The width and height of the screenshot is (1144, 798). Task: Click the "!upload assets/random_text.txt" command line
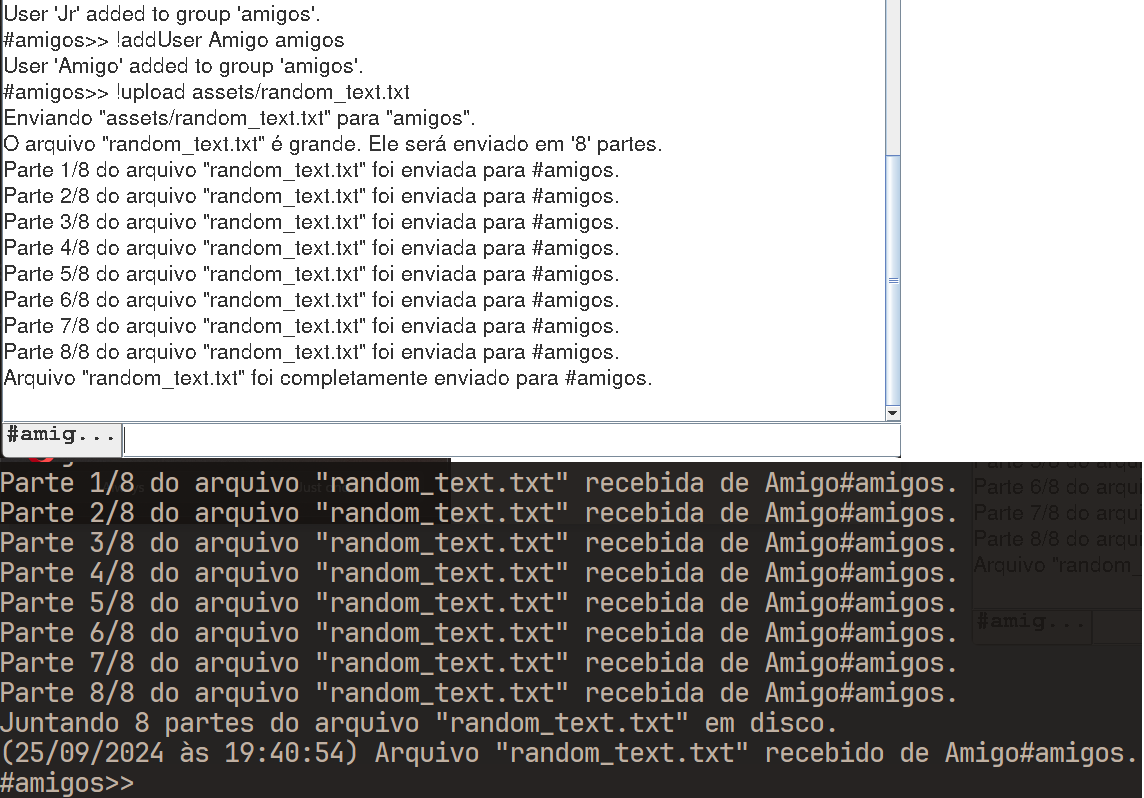pyautogui.click(x=206, y=93)
